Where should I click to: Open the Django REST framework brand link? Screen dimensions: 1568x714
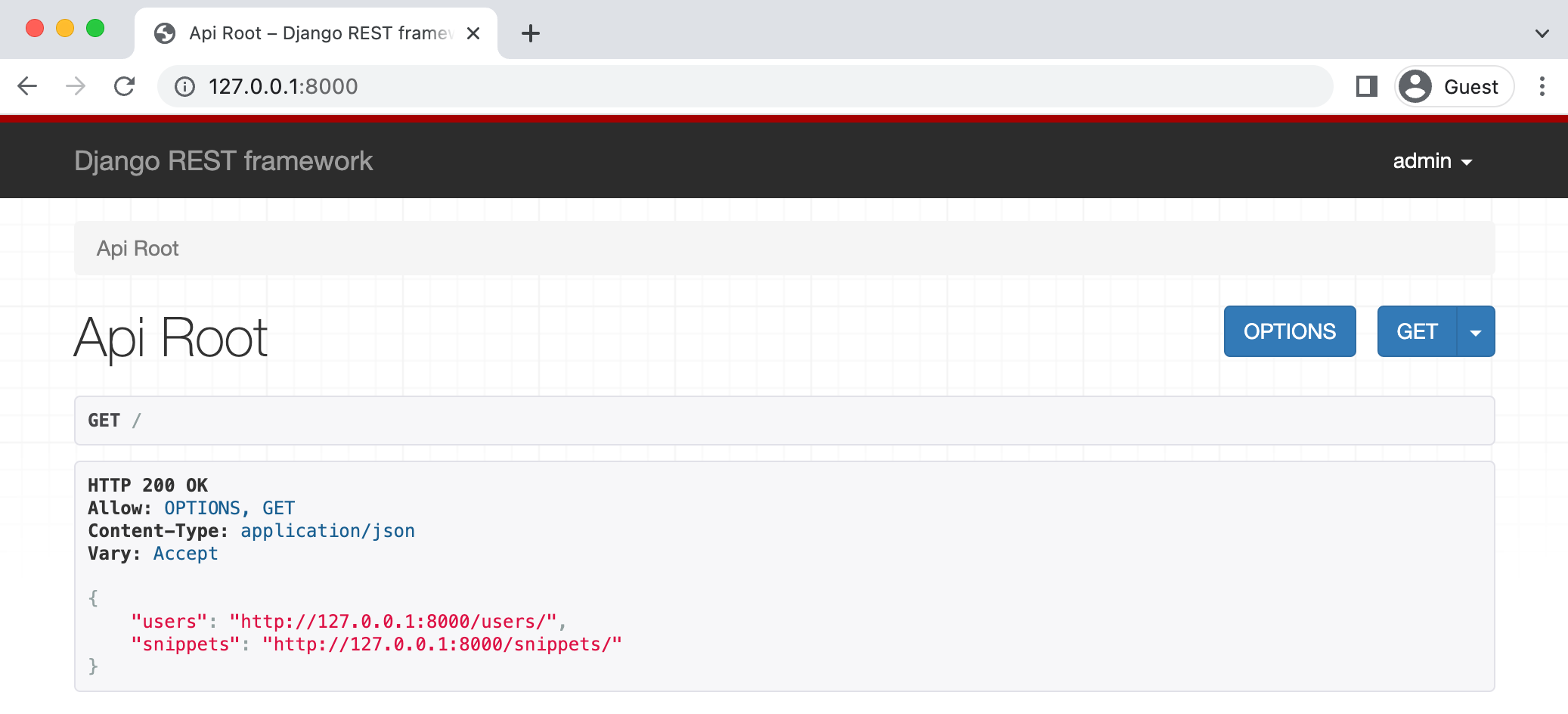click(223, 161)
